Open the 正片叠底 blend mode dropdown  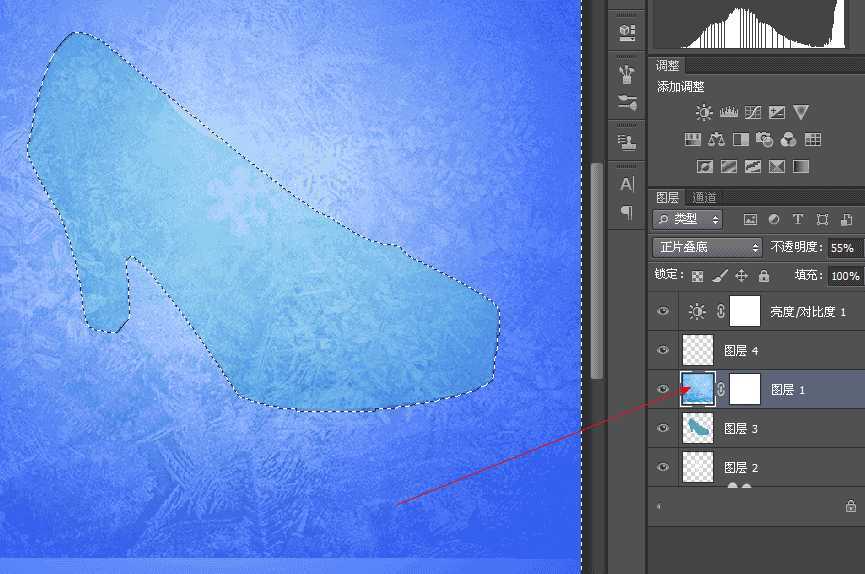pyautogui.click(x=707, y=247)
